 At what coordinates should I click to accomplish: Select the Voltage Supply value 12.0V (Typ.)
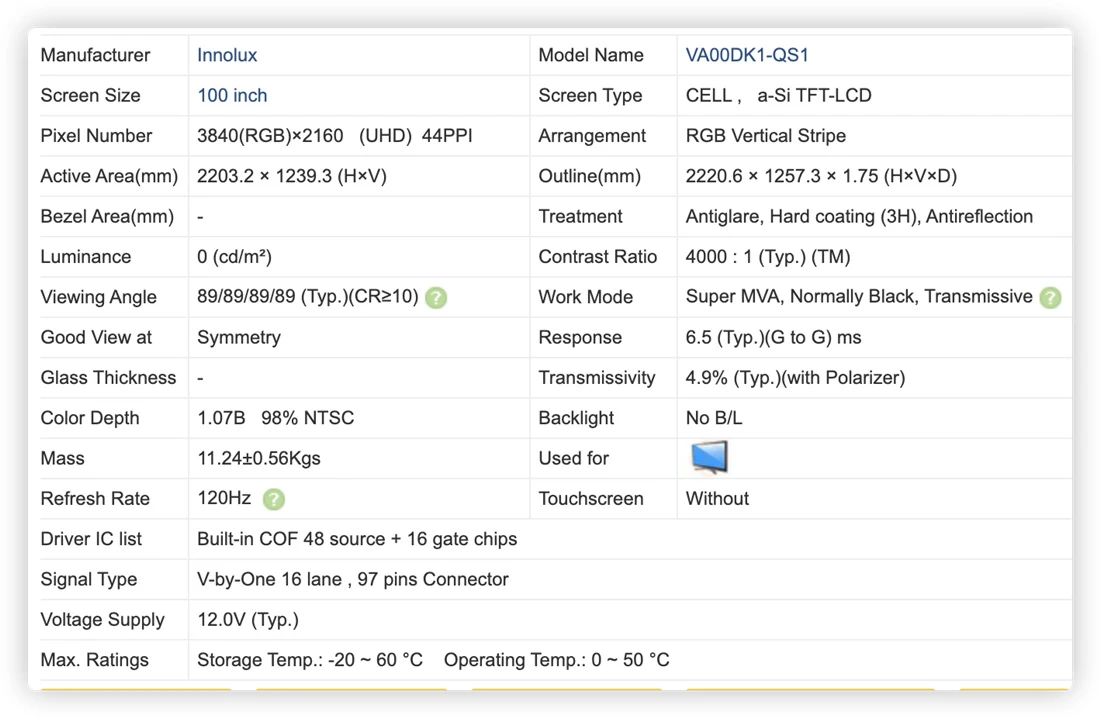point(248,620)
